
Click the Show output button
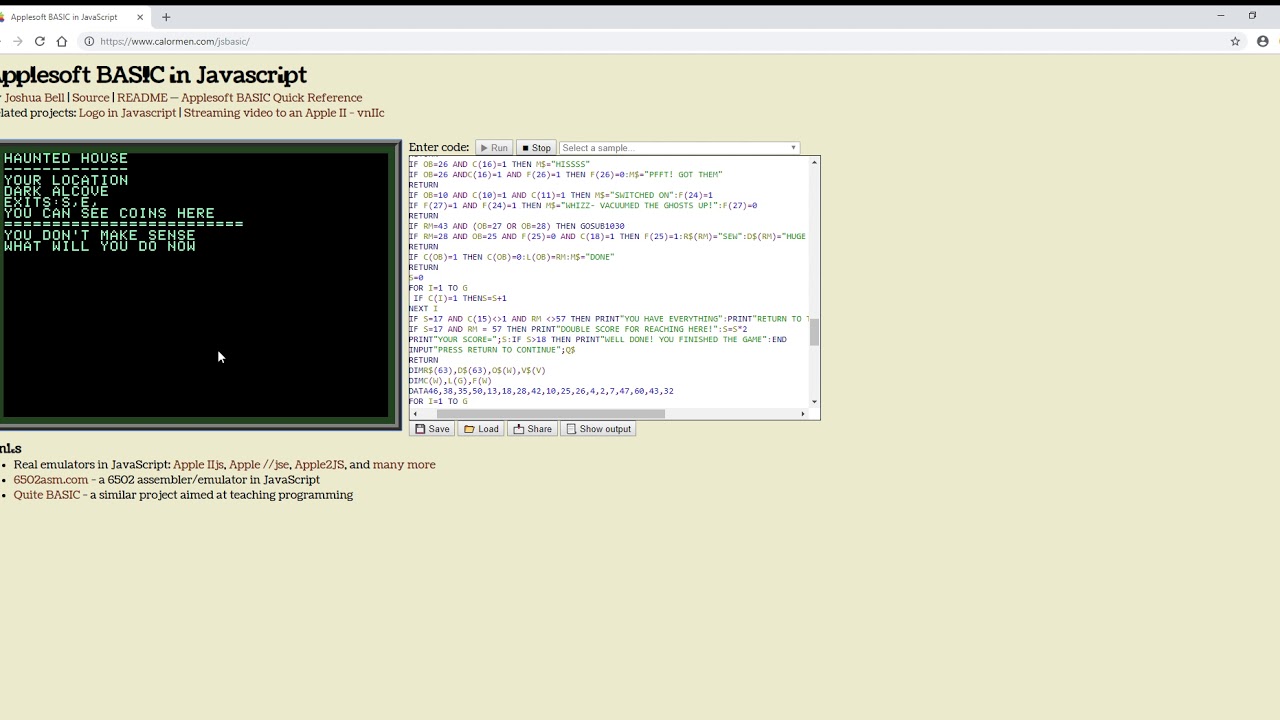598,429
